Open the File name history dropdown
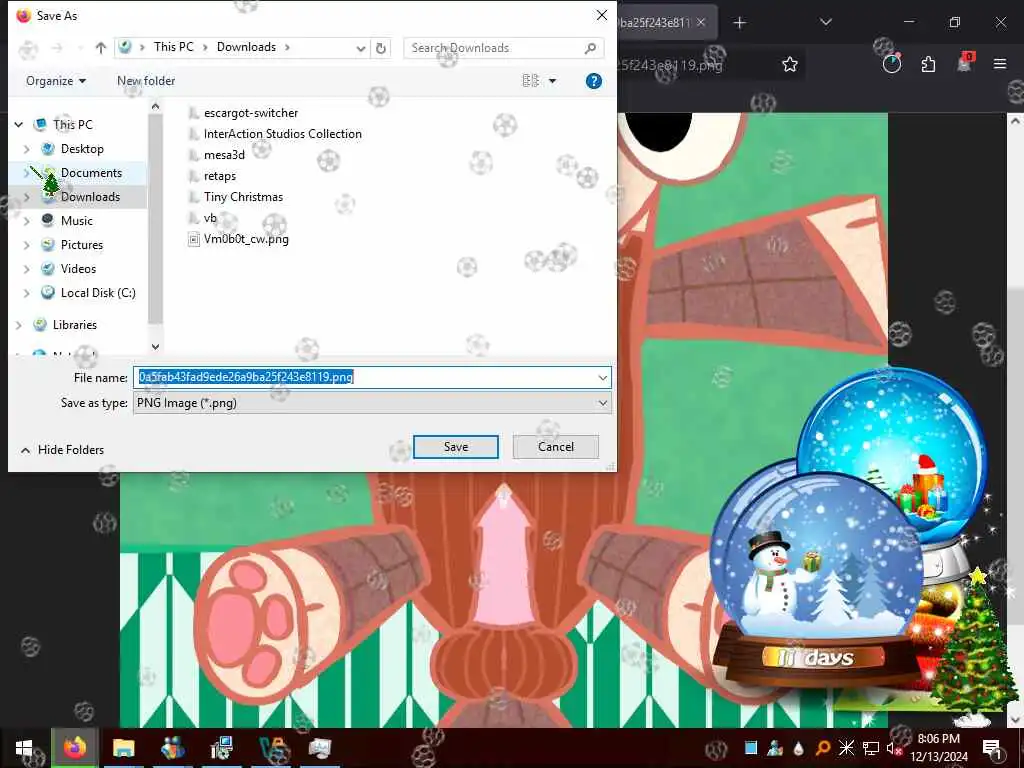 click(x=602, y=377)
